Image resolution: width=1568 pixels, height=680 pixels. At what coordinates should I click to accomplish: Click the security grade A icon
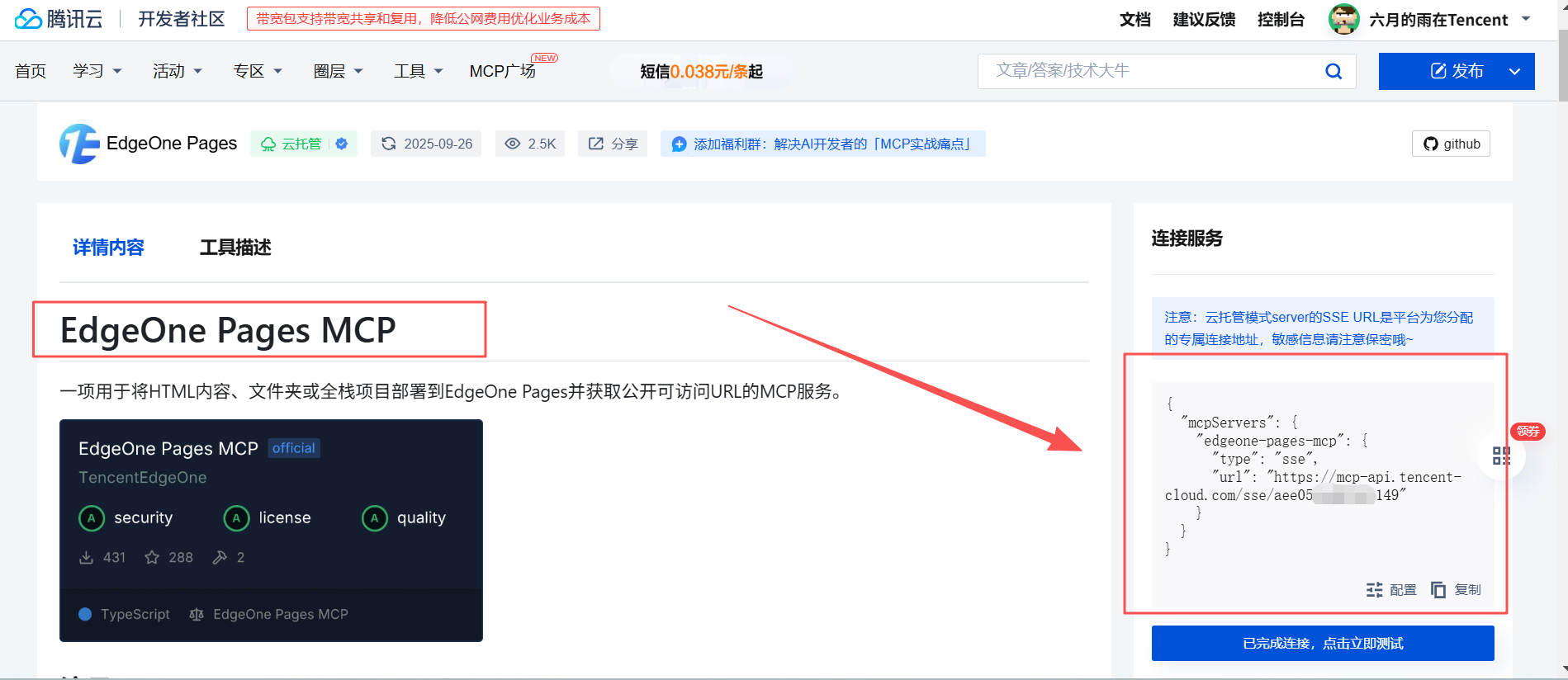pyautogui.click(x=92, y=518)
